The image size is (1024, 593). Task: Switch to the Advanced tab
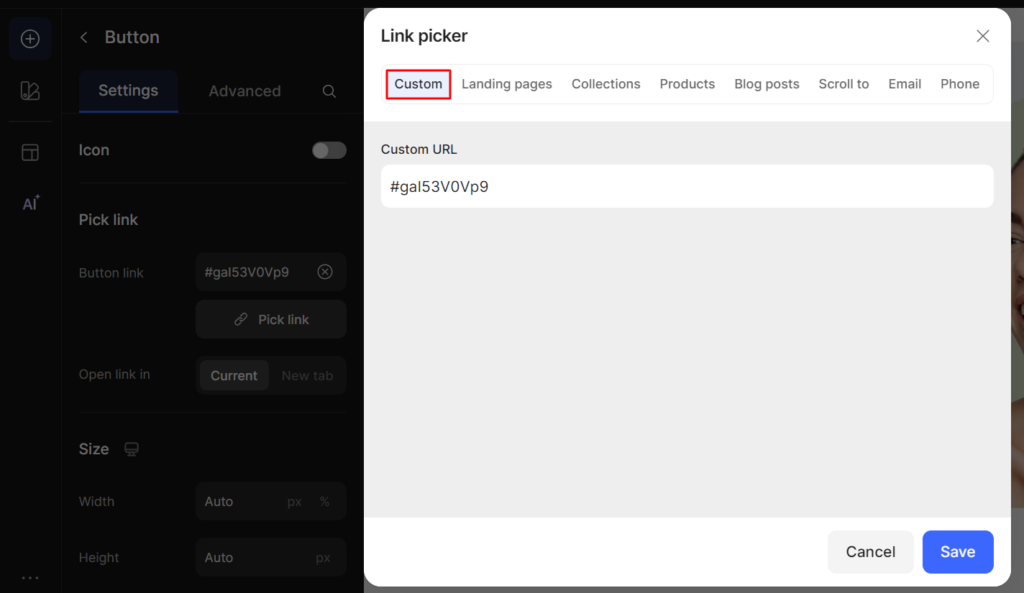(x=244, y=91)
